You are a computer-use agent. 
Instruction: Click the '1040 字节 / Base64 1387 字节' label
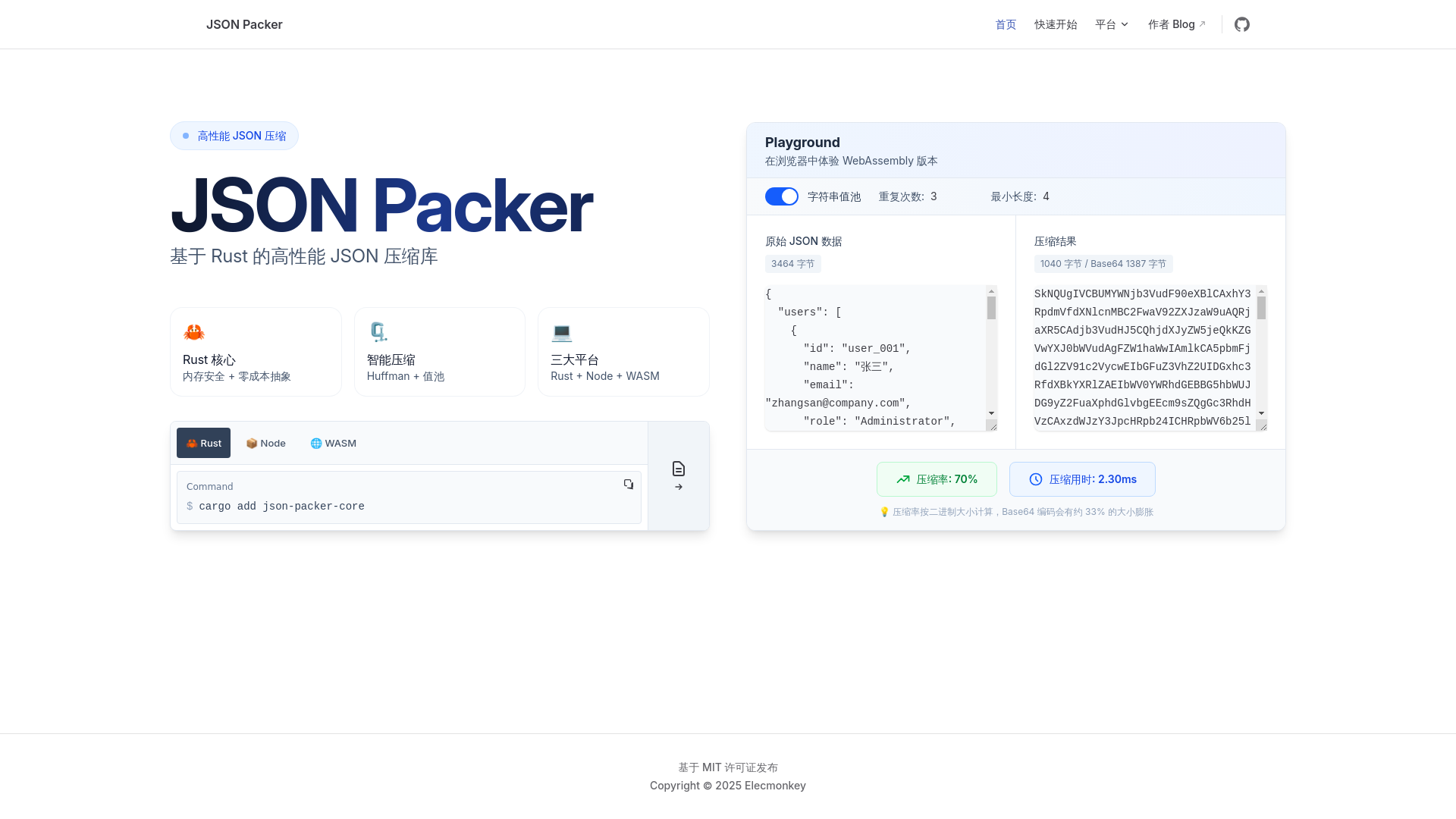pyautogui.click(x=1103, y=264)
